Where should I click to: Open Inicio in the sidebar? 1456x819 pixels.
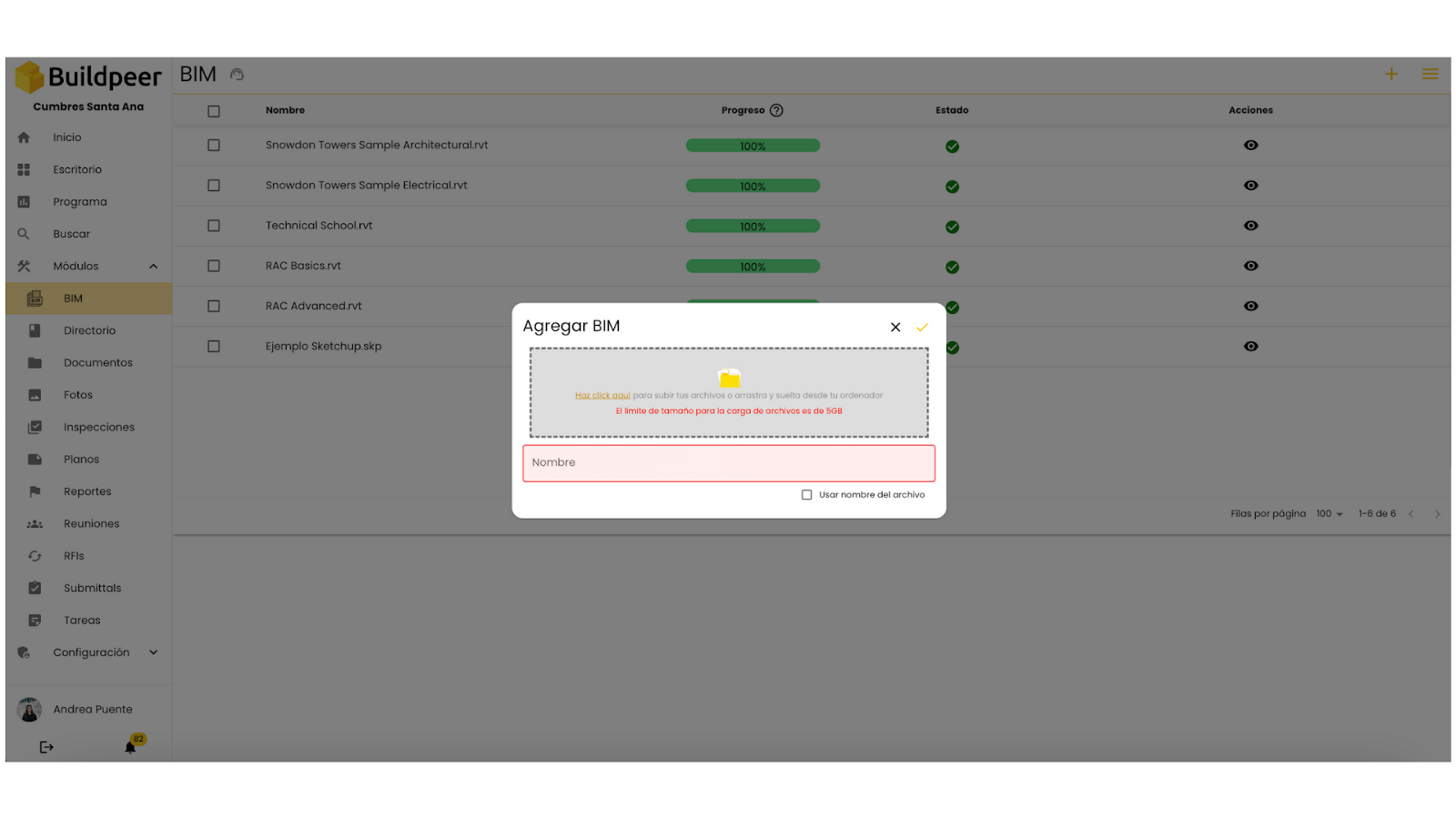click(x=88, y=137)
